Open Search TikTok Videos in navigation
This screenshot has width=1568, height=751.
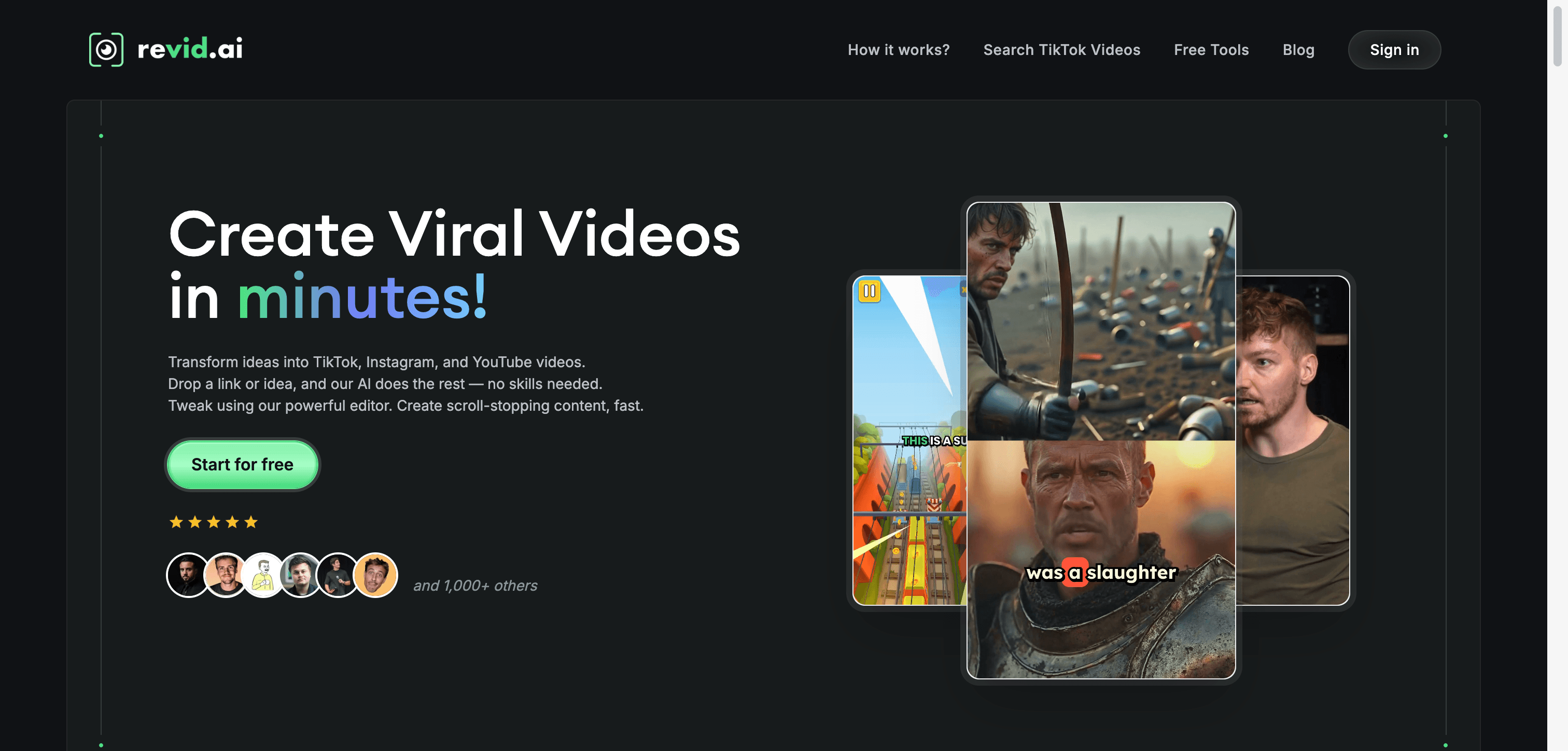coord(1061,50)
